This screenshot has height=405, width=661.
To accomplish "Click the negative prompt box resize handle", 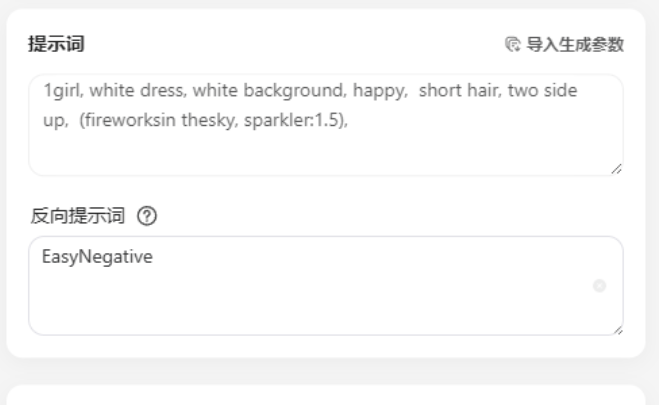I will point(615,328).
